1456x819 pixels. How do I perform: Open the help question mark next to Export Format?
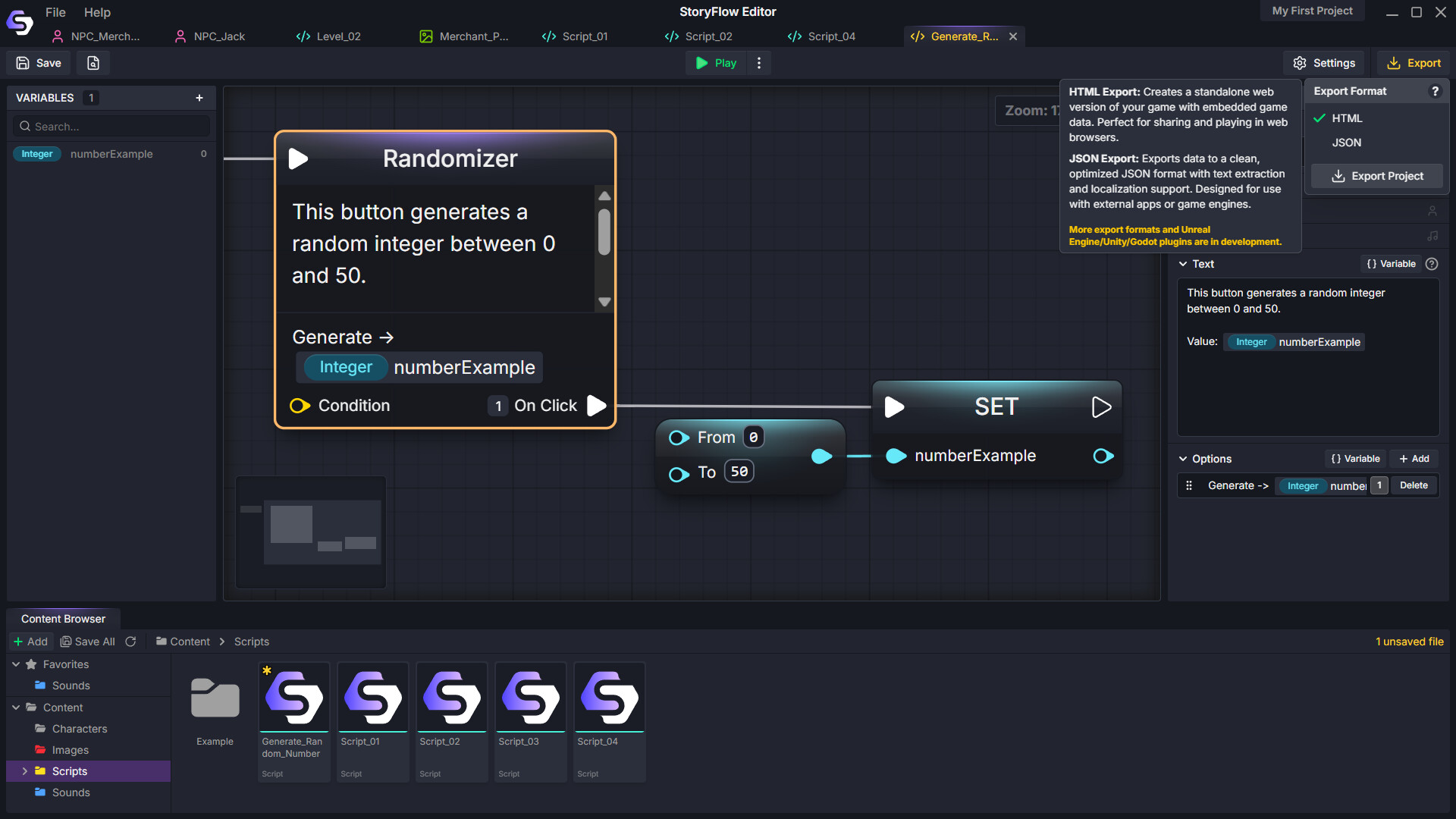coord(1436,90)
